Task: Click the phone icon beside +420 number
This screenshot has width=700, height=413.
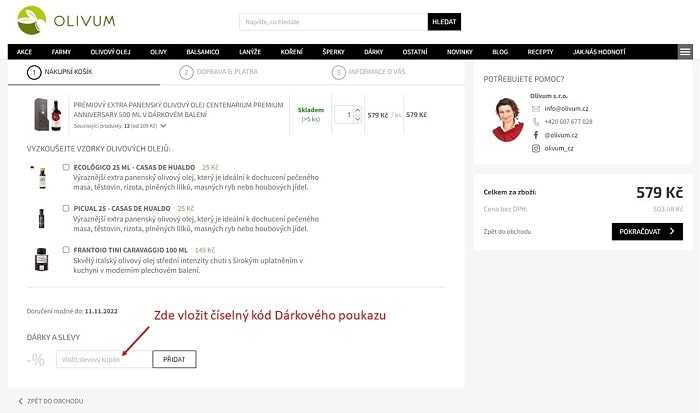Action: (x=536, y=121)
